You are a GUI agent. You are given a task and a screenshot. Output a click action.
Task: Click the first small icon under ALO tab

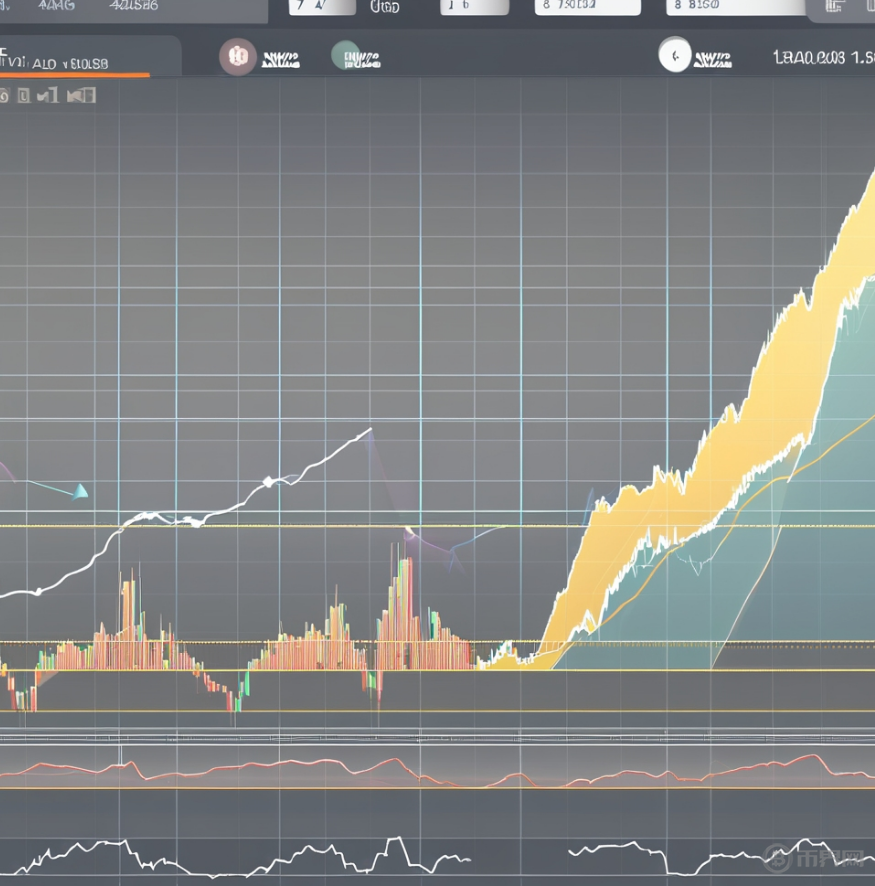3,96
